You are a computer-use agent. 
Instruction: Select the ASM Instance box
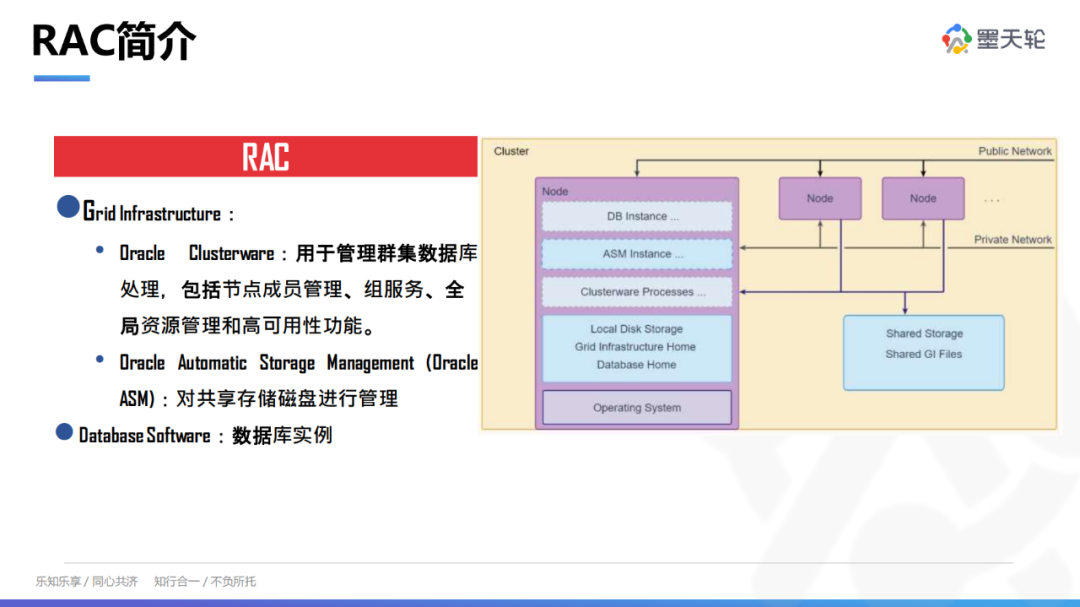(637, 254)
